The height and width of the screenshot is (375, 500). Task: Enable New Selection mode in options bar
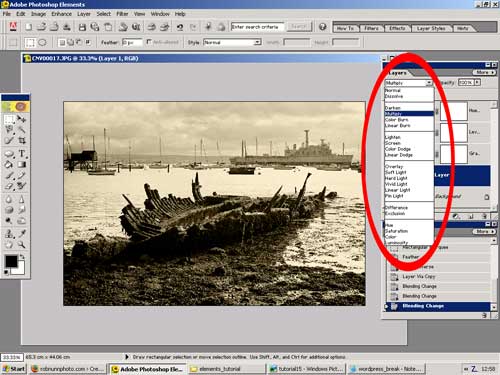[x=62, y=42]
